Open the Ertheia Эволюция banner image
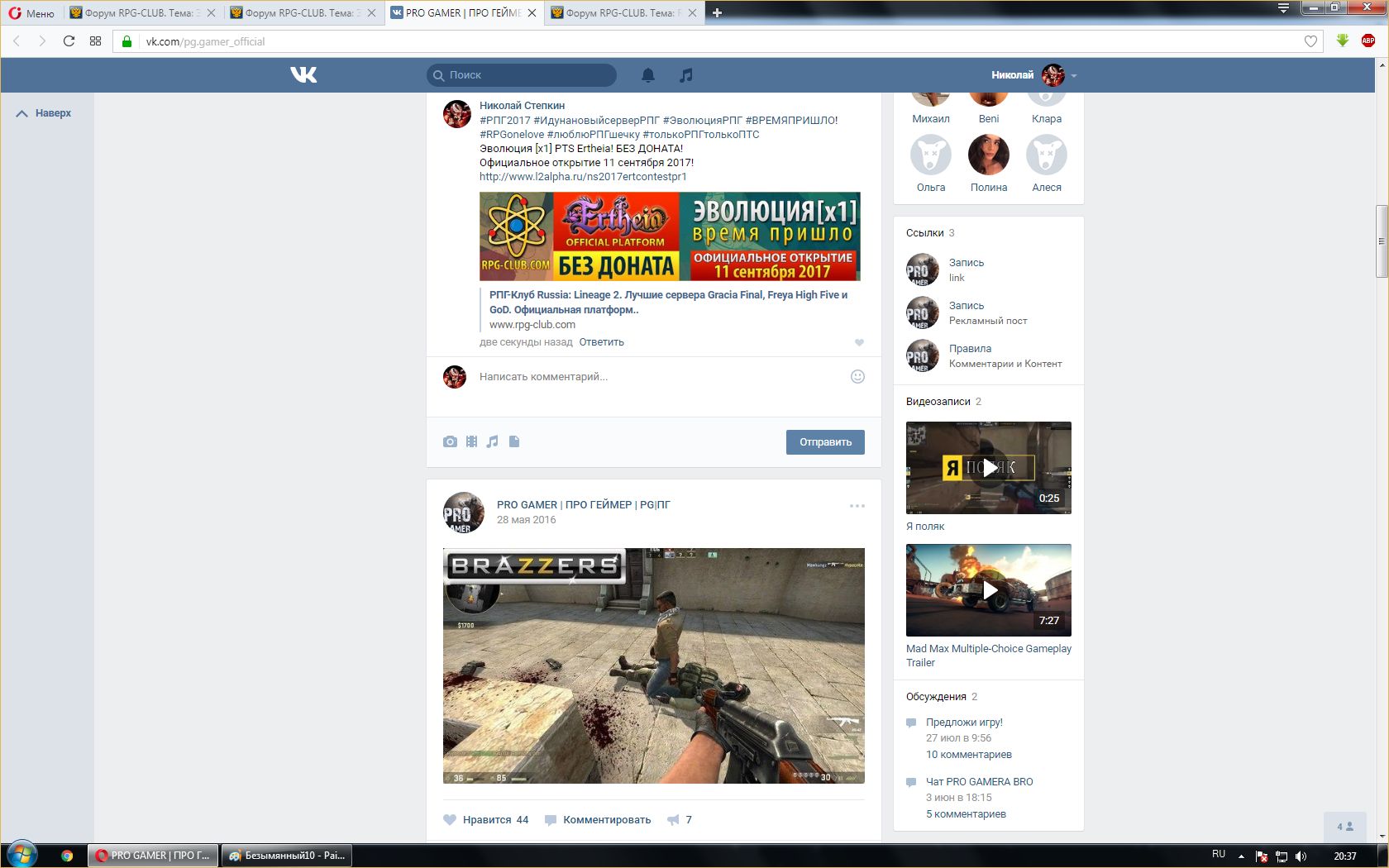Image resolution: width=1389 pixels, height=868 pixels. click(x=670, y=236)
